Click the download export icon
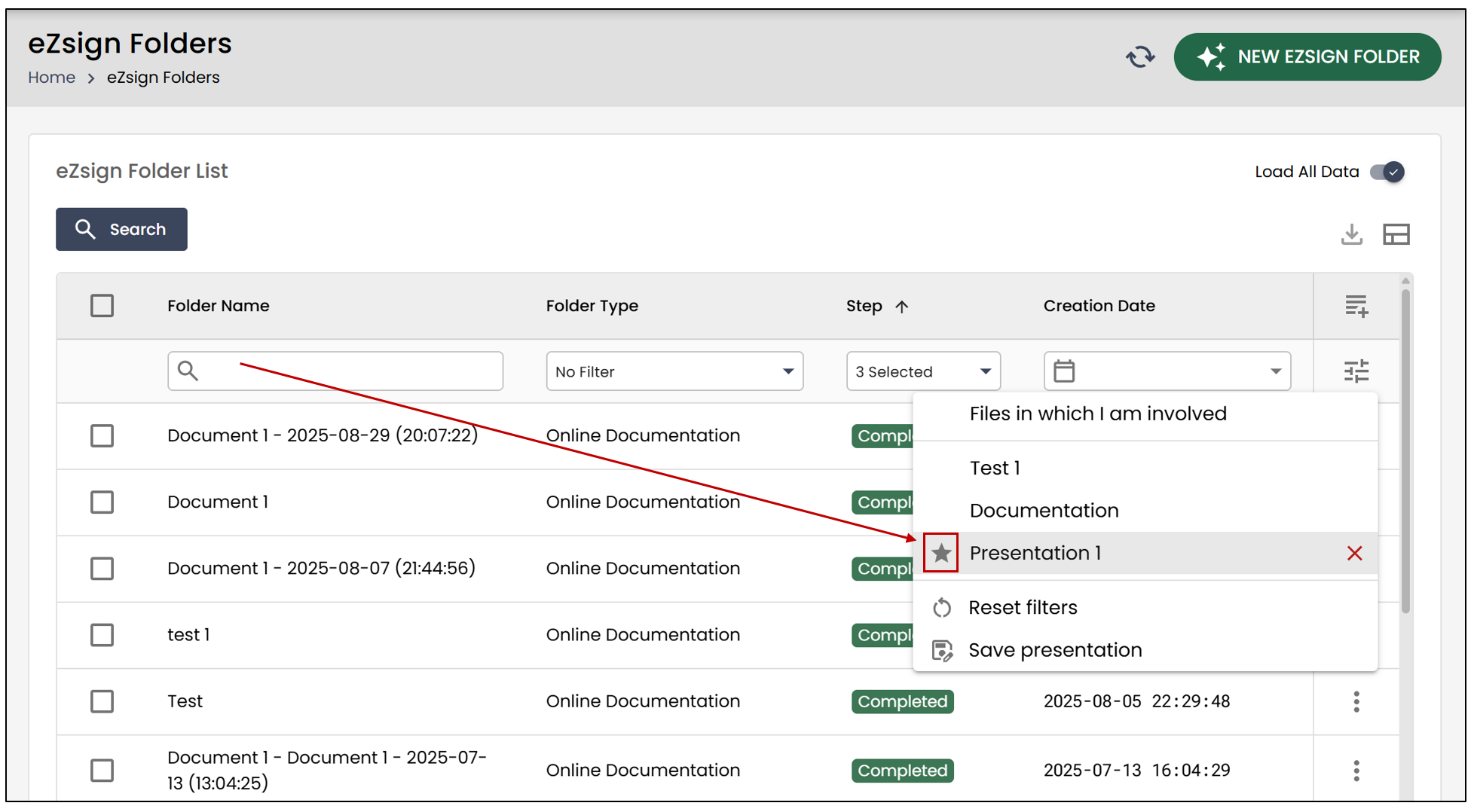Image resolution: width=1474 pixels, height=812 pixels. tap(1352, 234)
